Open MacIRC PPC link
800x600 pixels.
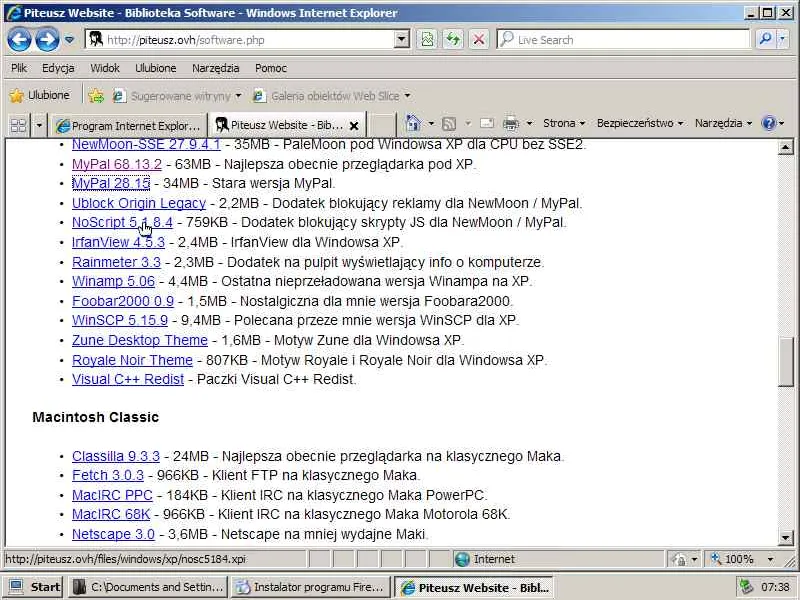tap(112, 495)
